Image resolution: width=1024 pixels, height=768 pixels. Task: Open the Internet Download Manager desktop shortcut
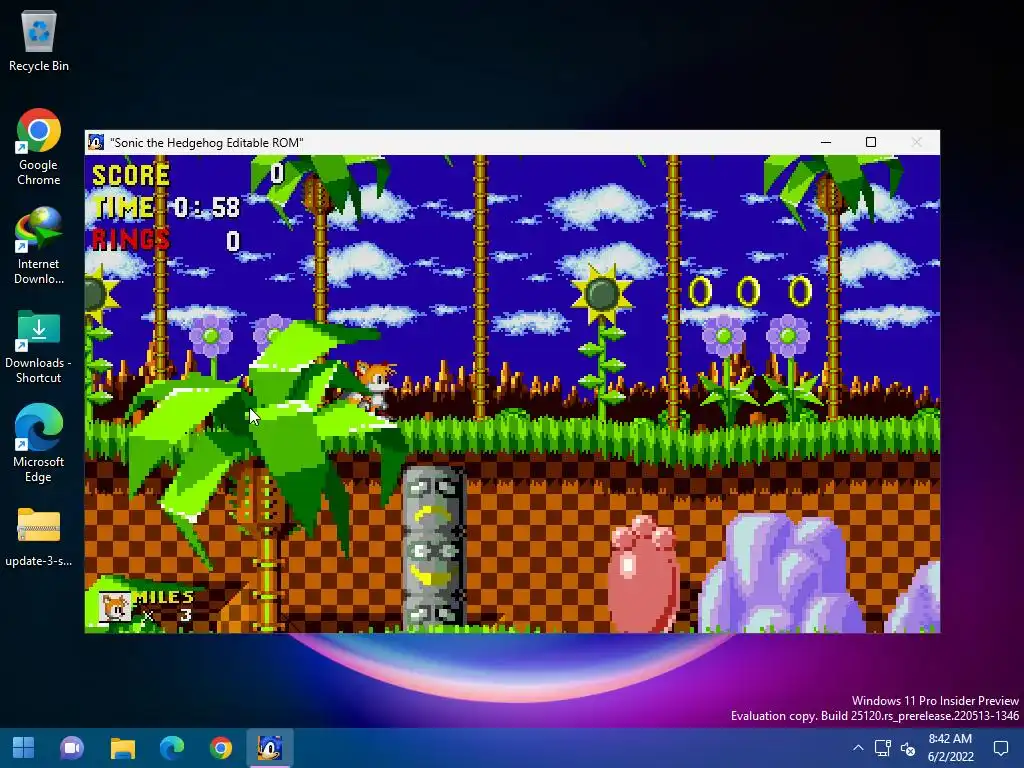pyautogui.click(x=39, y=246)
